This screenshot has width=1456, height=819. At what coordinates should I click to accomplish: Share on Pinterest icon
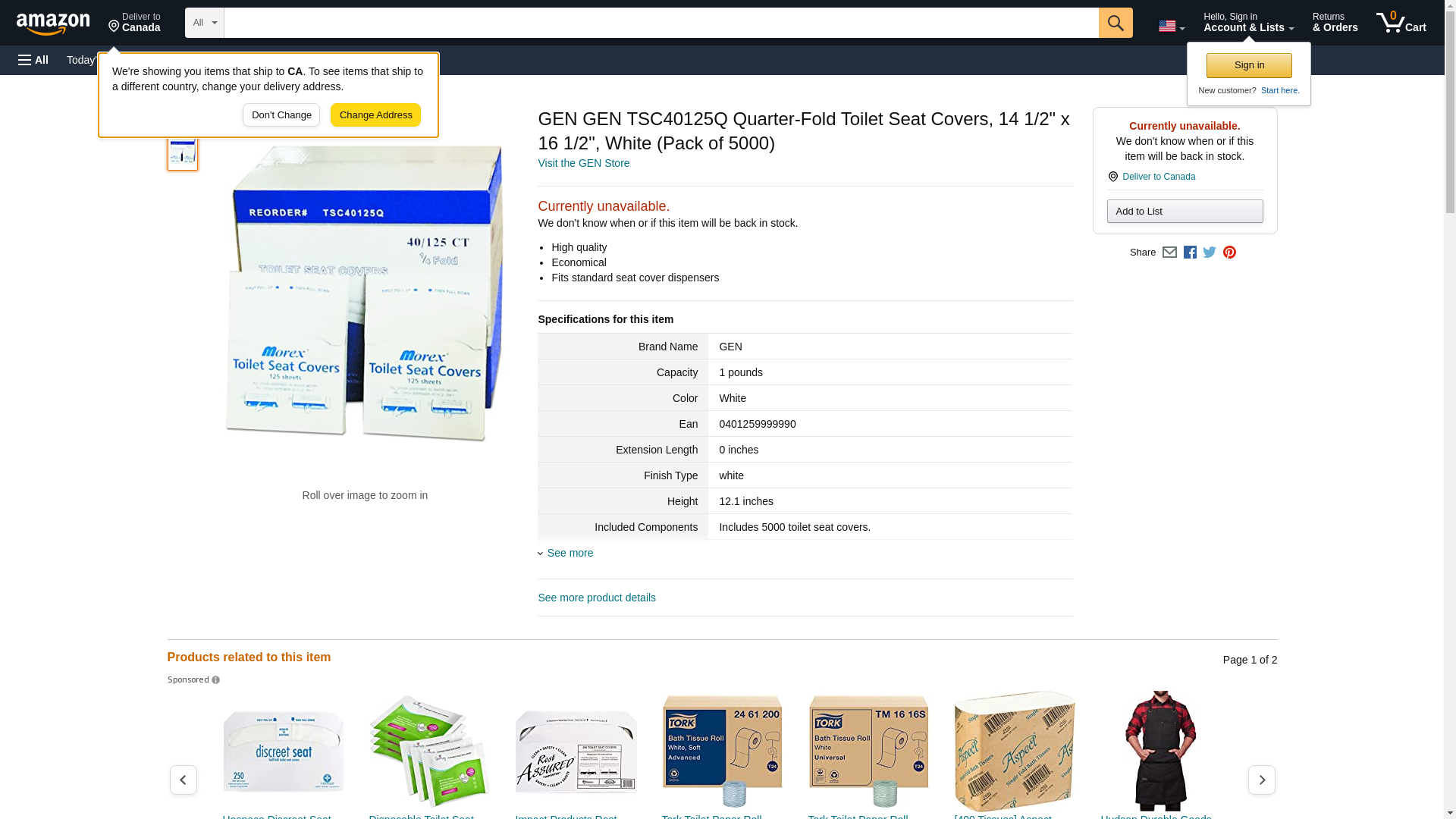click(x=1229, y=253)
